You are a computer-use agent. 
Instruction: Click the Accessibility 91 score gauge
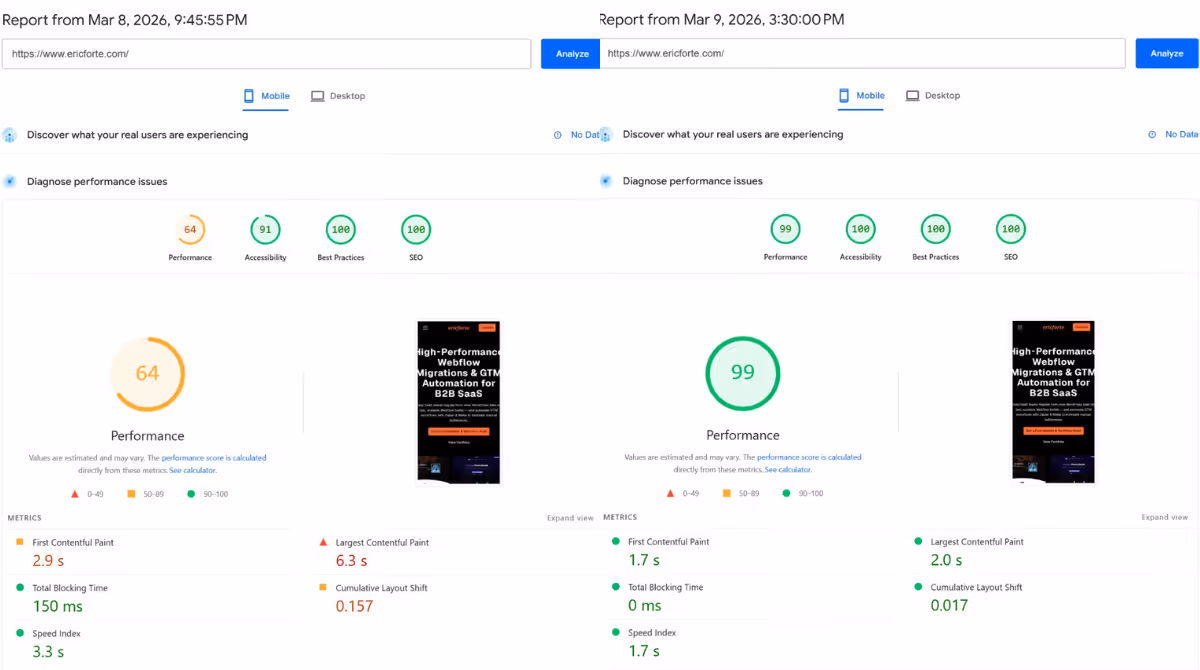pyautogui.click(x=265, y=230)
